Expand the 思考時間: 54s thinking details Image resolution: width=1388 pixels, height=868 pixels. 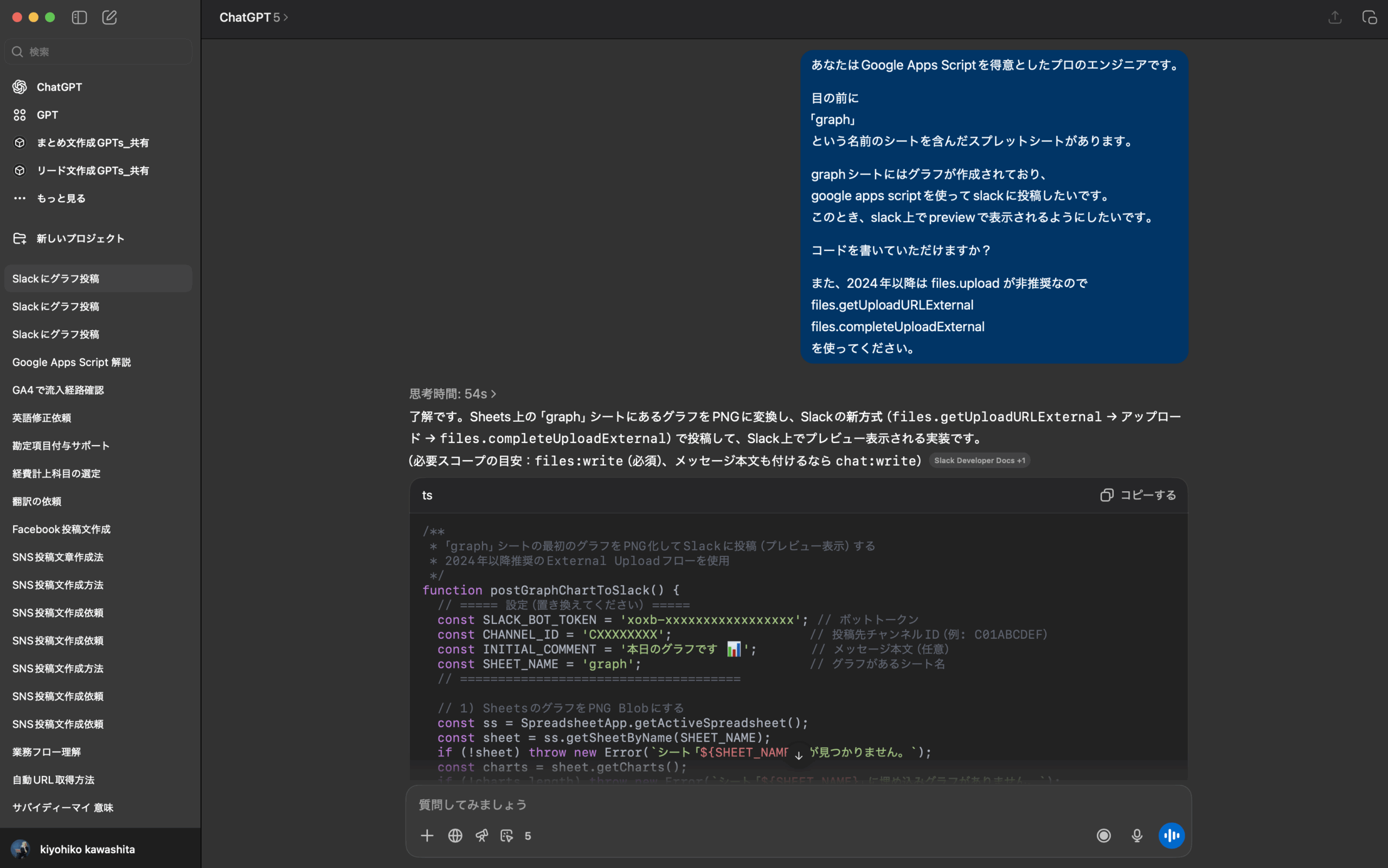pyautogui.click(x=452, y=394)
